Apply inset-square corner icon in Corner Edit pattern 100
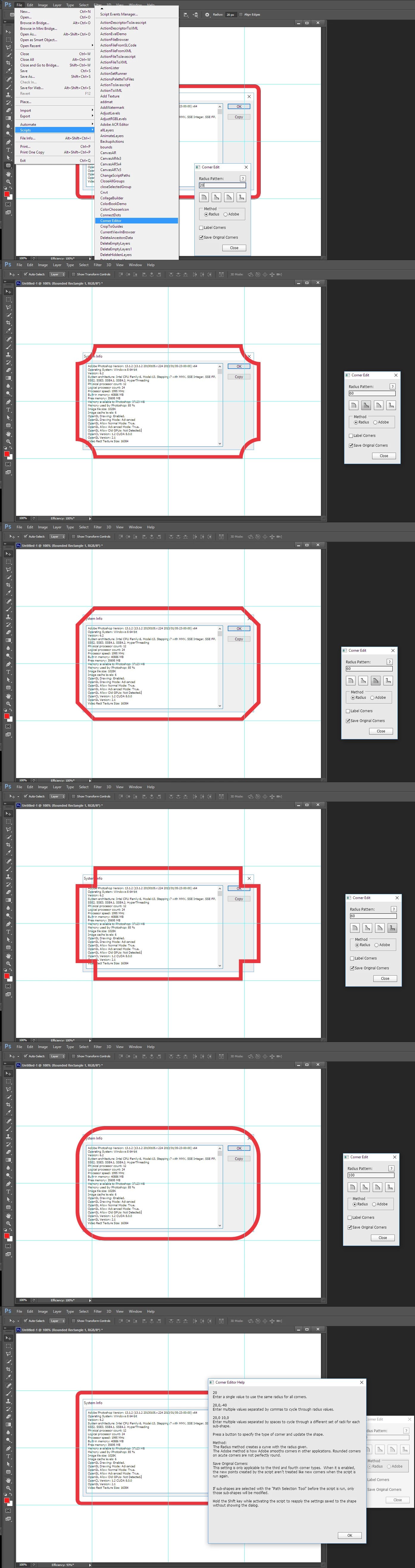The height and width of the screenshot is (1568, 415). [389, 1187]
